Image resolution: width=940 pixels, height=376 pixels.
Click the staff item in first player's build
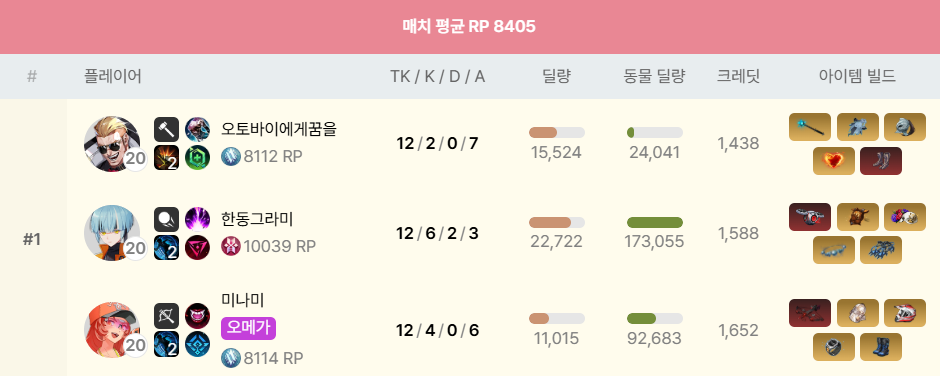pyautogui.click(x=810, y=127)
